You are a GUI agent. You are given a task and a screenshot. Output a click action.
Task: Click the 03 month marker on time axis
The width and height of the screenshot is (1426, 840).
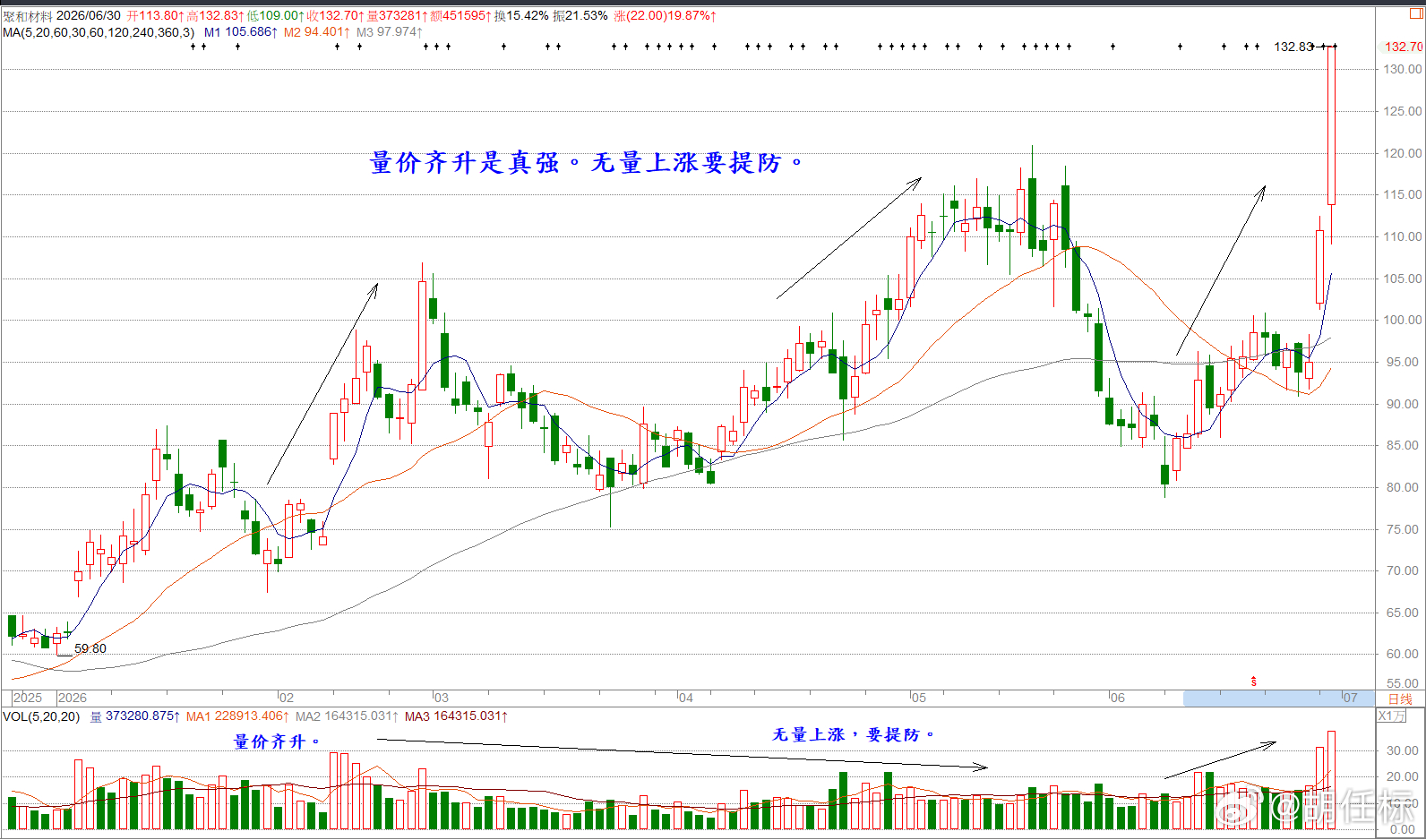[x=442, y=698]
